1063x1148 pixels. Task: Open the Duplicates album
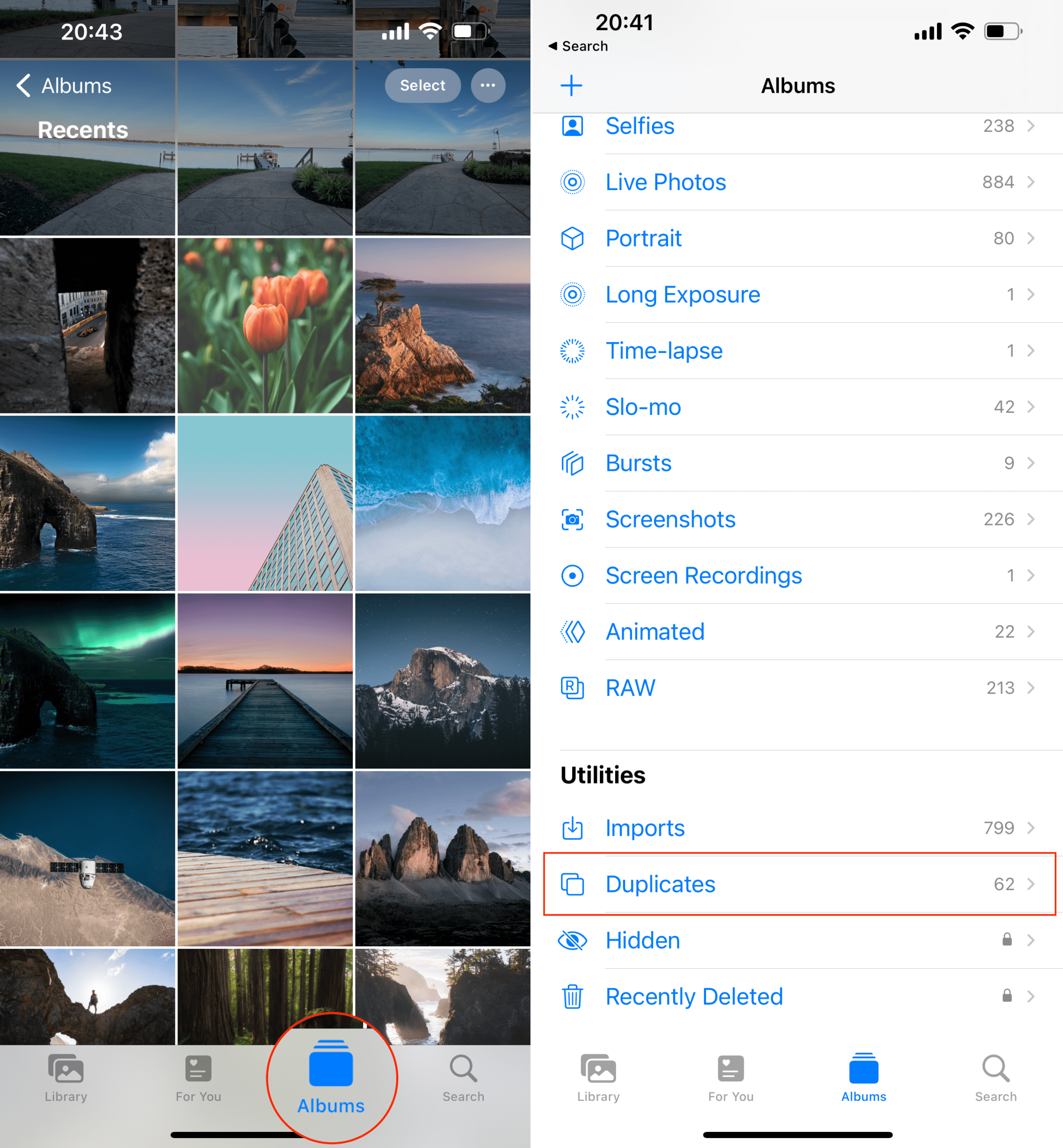tap(798, 884)
